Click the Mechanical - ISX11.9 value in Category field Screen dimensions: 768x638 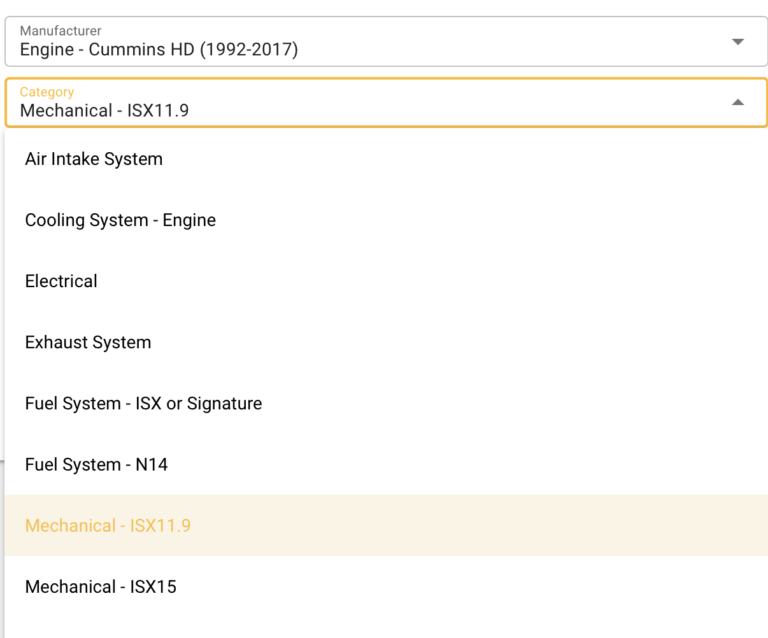tap(104, 110)
